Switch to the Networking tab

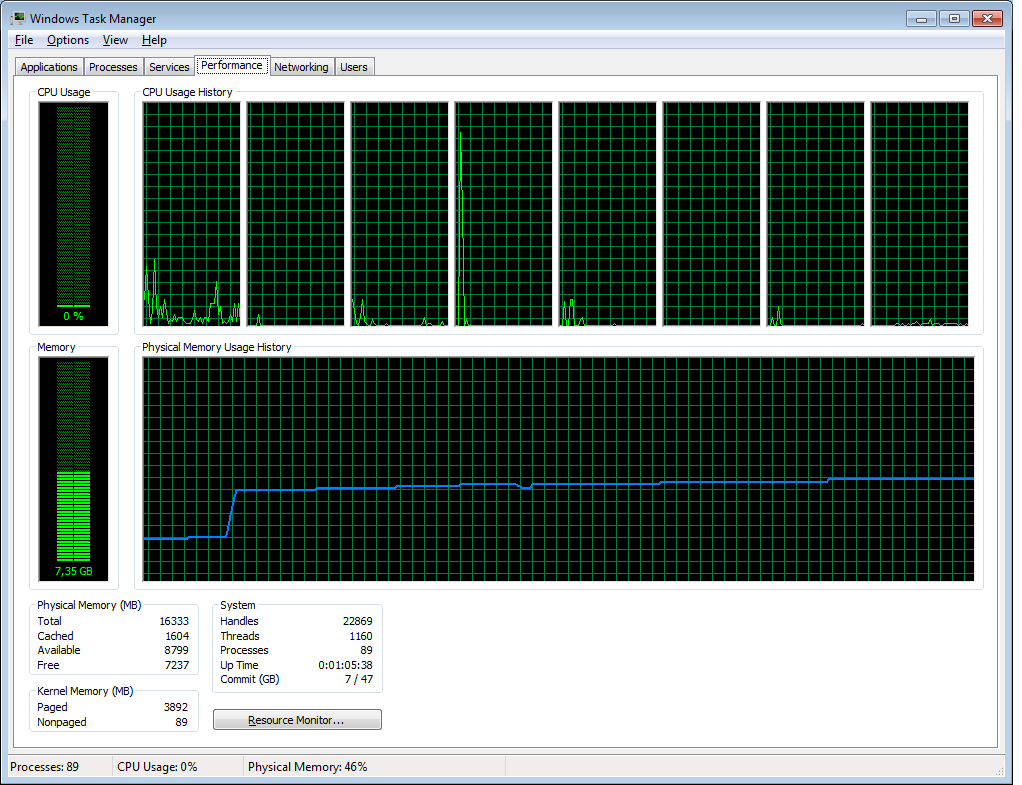click(301, 67)
